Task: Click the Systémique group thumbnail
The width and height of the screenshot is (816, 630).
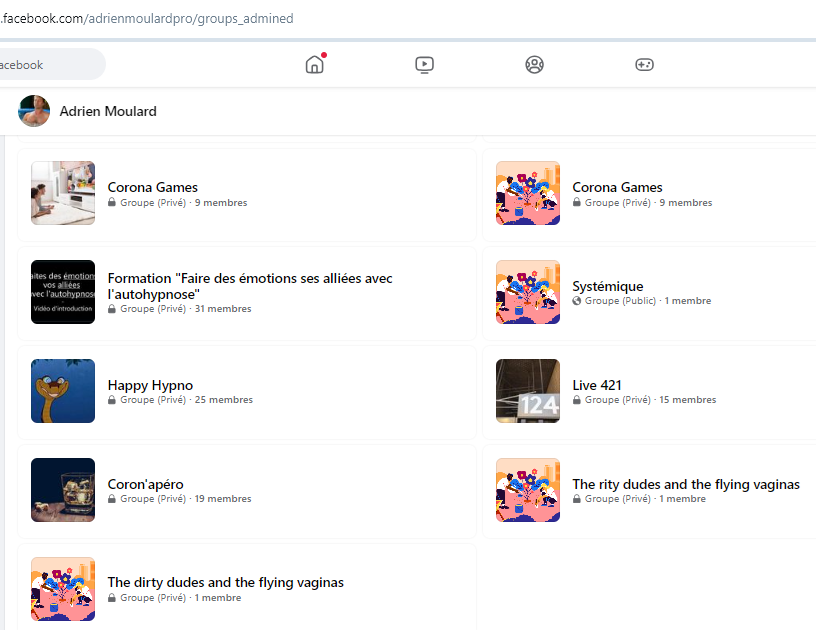Action: pyautogui.click(x=528, y=292)
